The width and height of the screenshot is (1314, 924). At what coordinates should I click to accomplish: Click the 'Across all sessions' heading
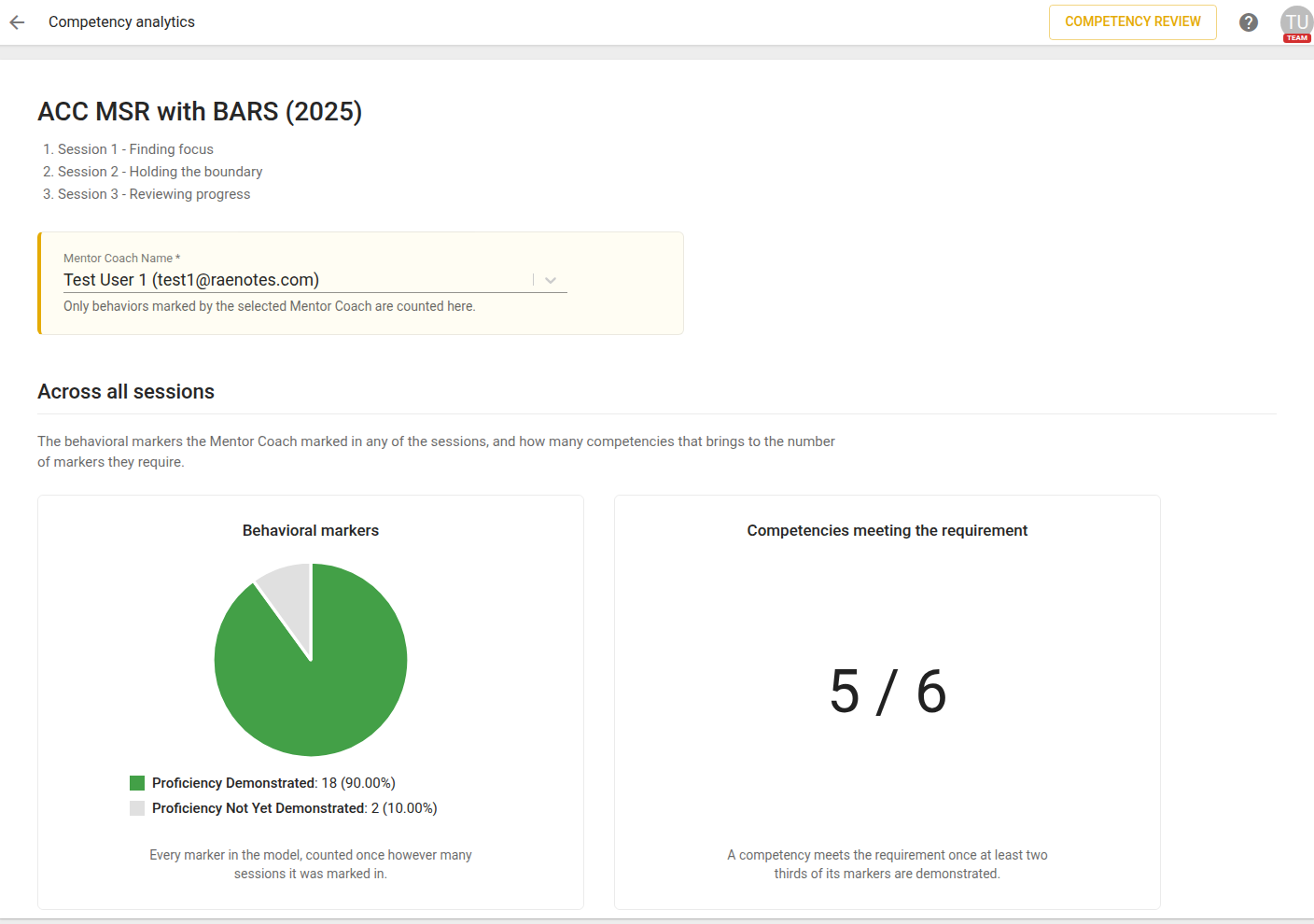(x=126, y=392)
